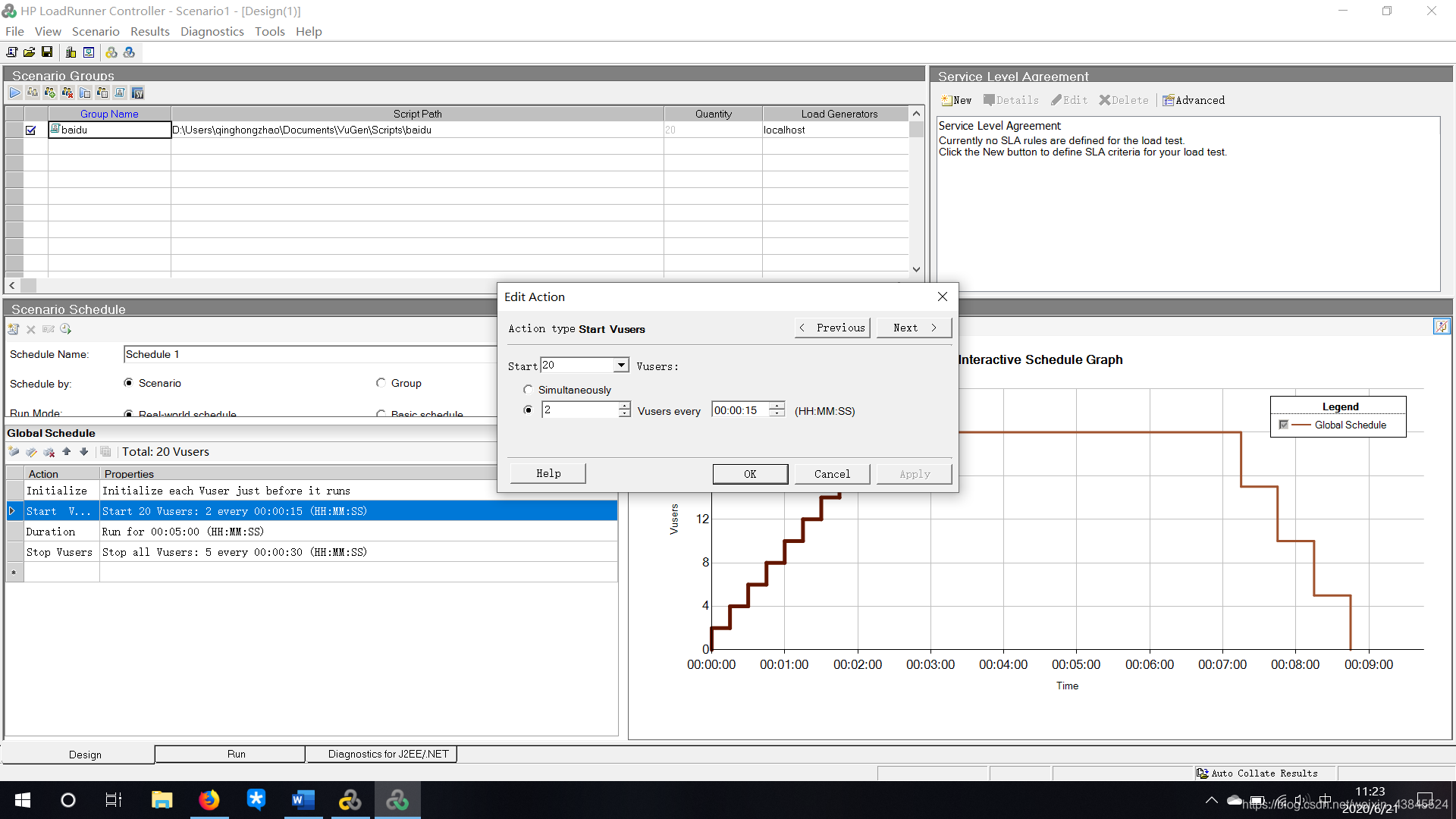Click the move action up arrow icon

pos(67,452)
